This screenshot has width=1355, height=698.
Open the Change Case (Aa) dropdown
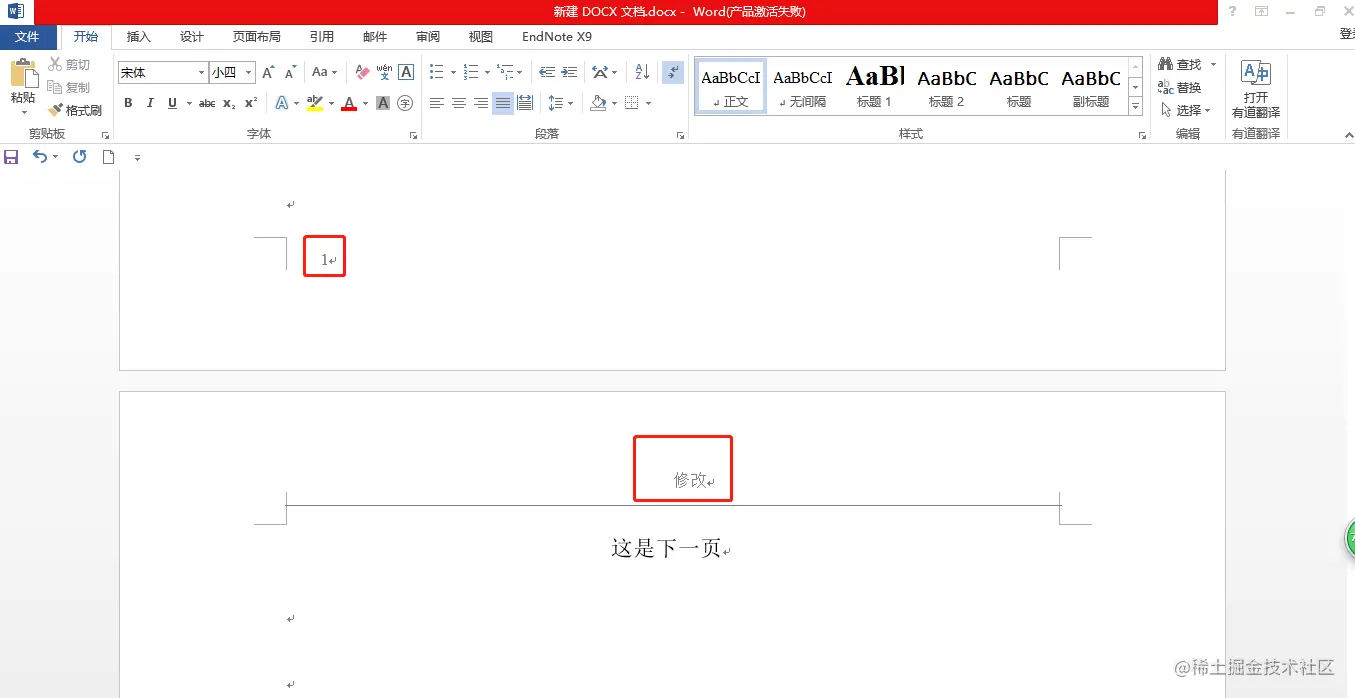coord(324,73)
